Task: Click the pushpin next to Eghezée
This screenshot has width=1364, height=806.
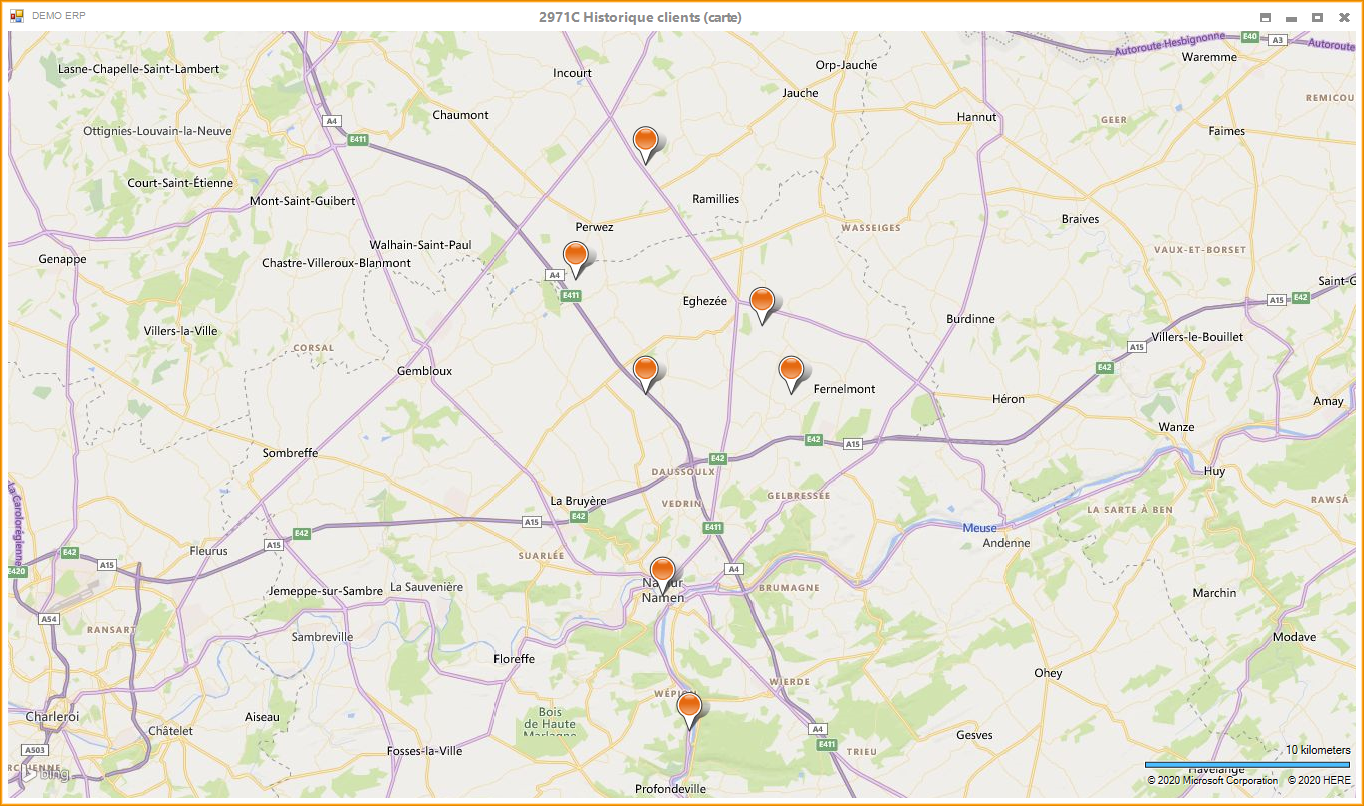Action: pos(762,302)
